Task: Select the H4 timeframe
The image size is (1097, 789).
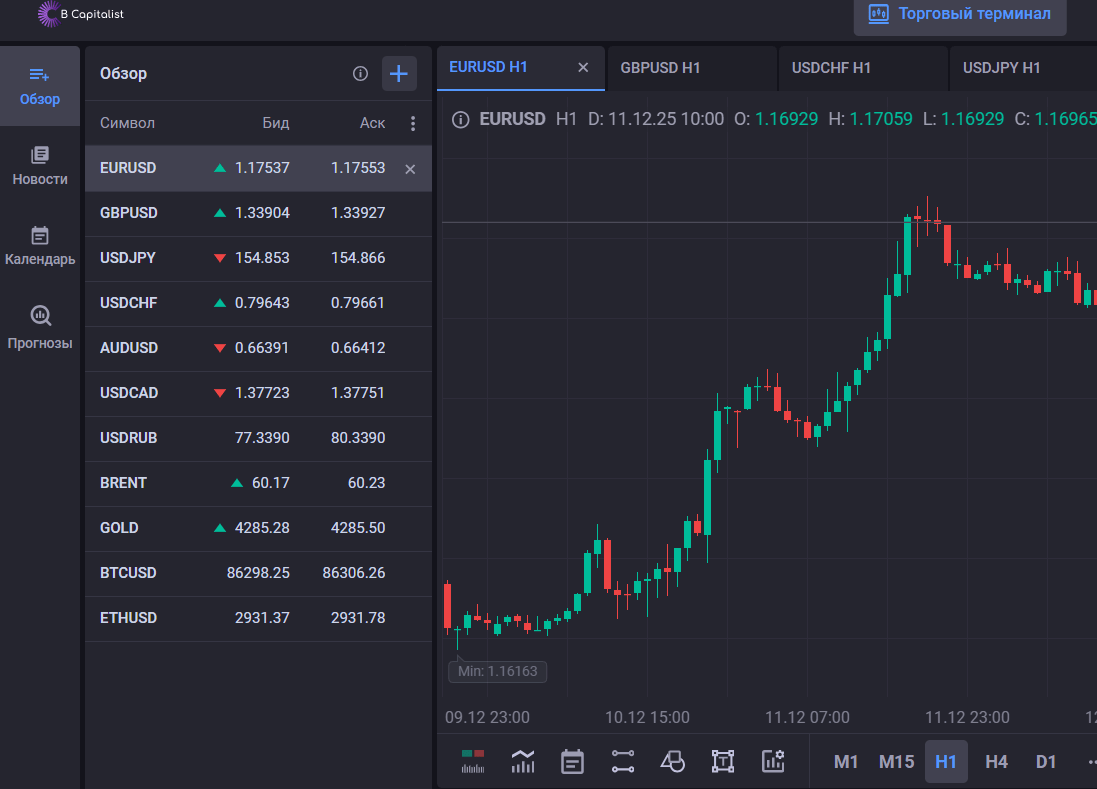Action: 996,761
